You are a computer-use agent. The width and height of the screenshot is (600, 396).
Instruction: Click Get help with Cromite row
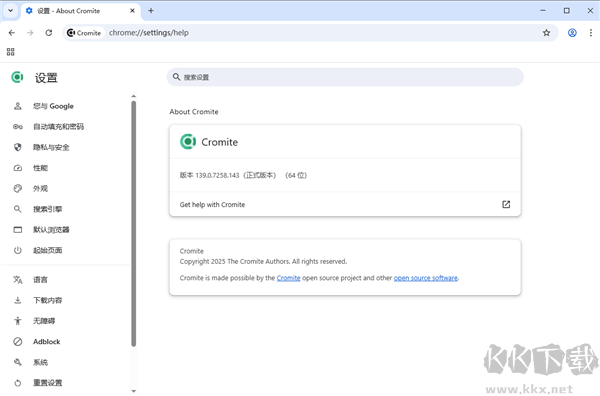coord(345,204)
